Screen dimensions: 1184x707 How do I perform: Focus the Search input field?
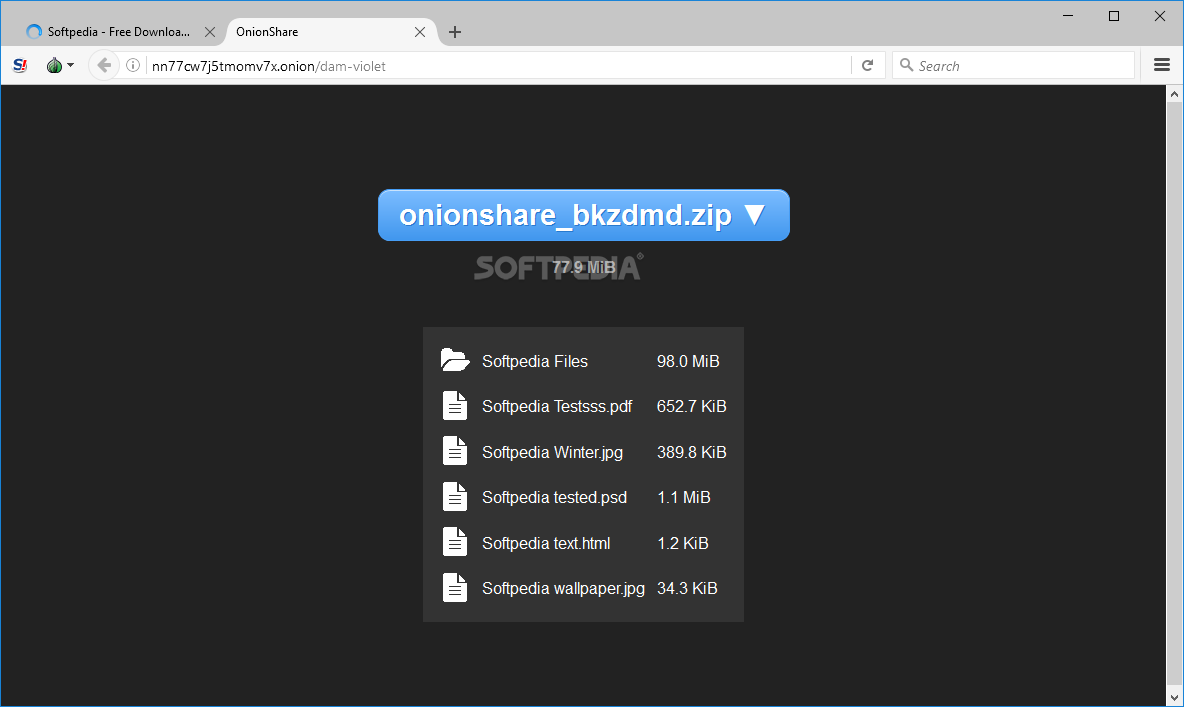1013,66
